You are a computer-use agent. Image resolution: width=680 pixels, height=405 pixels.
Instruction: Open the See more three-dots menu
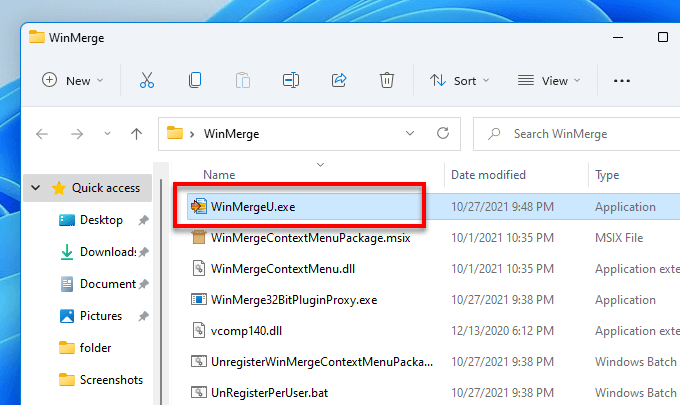621,81
